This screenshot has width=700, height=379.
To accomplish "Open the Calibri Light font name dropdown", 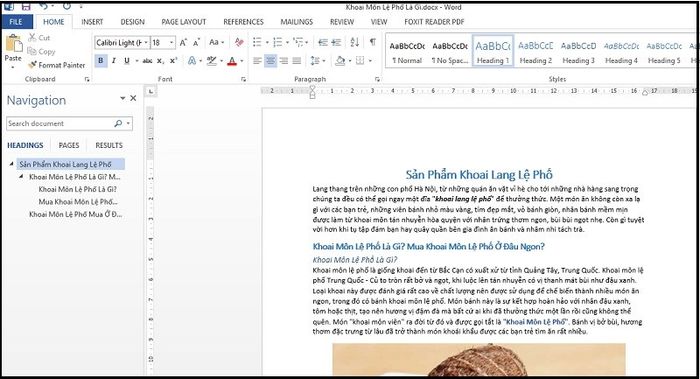I will pos(146,43).
